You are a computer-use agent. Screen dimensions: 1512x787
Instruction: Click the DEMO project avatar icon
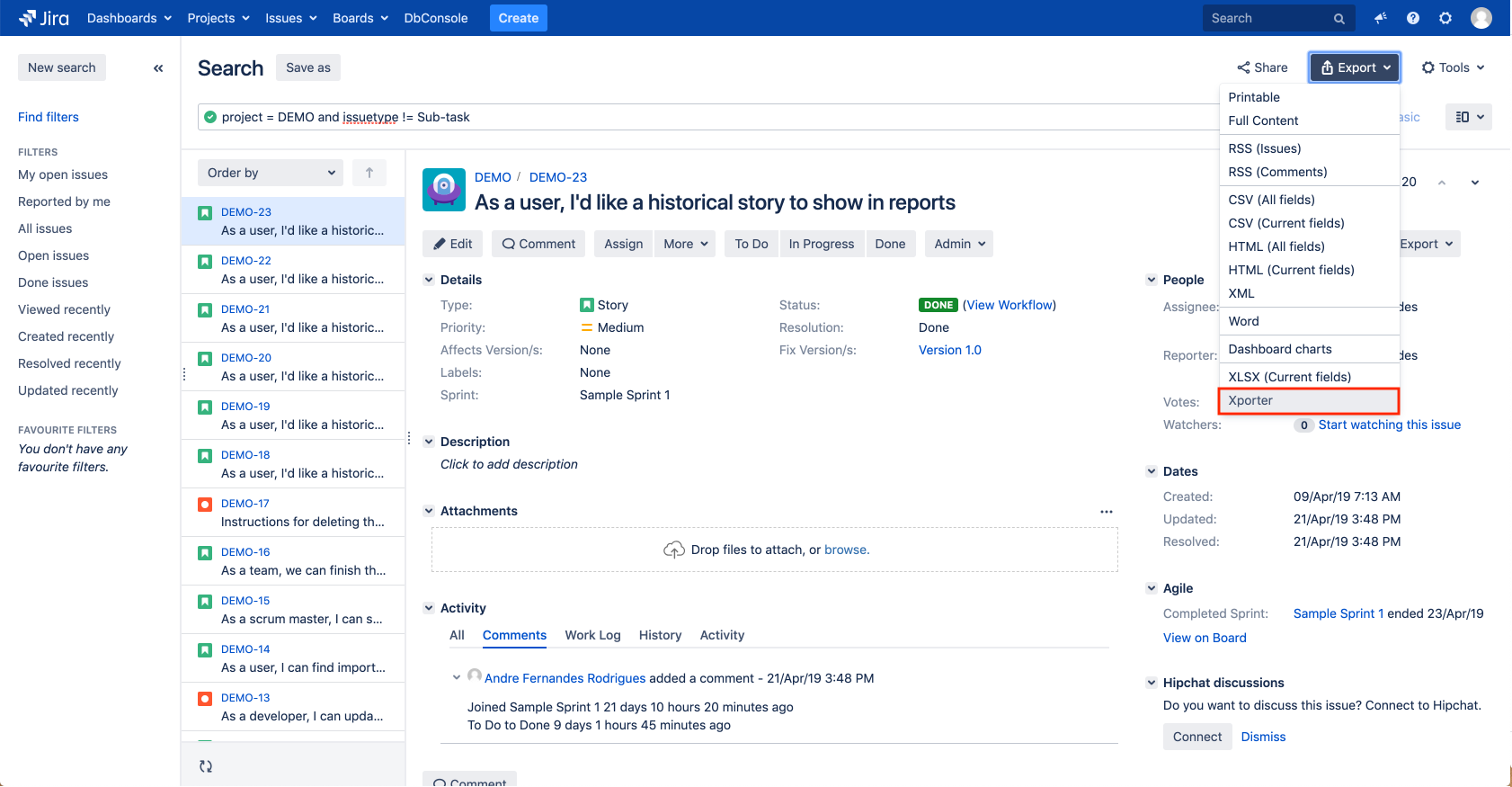[444, 190]
